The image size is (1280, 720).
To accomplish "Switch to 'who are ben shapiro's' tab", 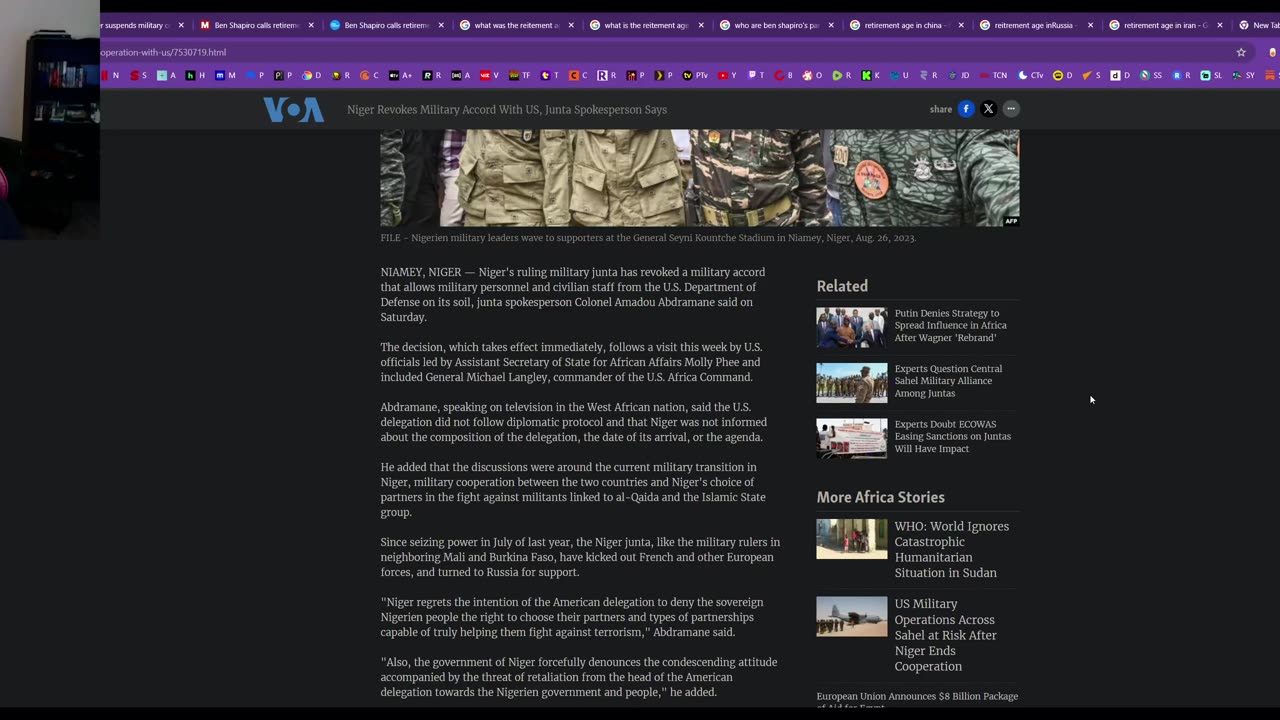I will point(775,25).
